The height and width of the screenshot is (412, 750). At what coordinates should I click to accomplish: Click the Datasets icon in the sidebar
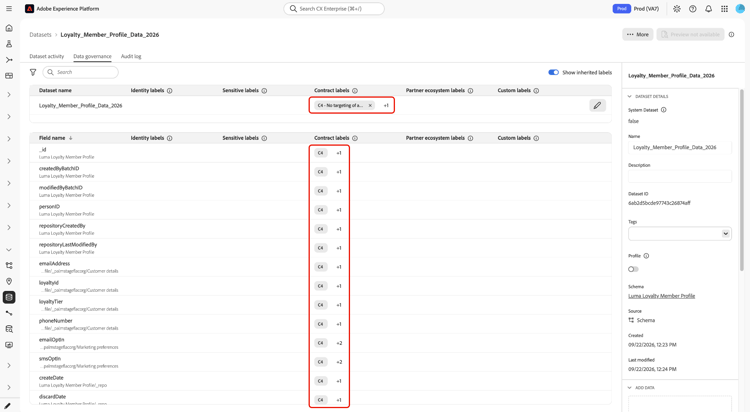tap(9, 297)
